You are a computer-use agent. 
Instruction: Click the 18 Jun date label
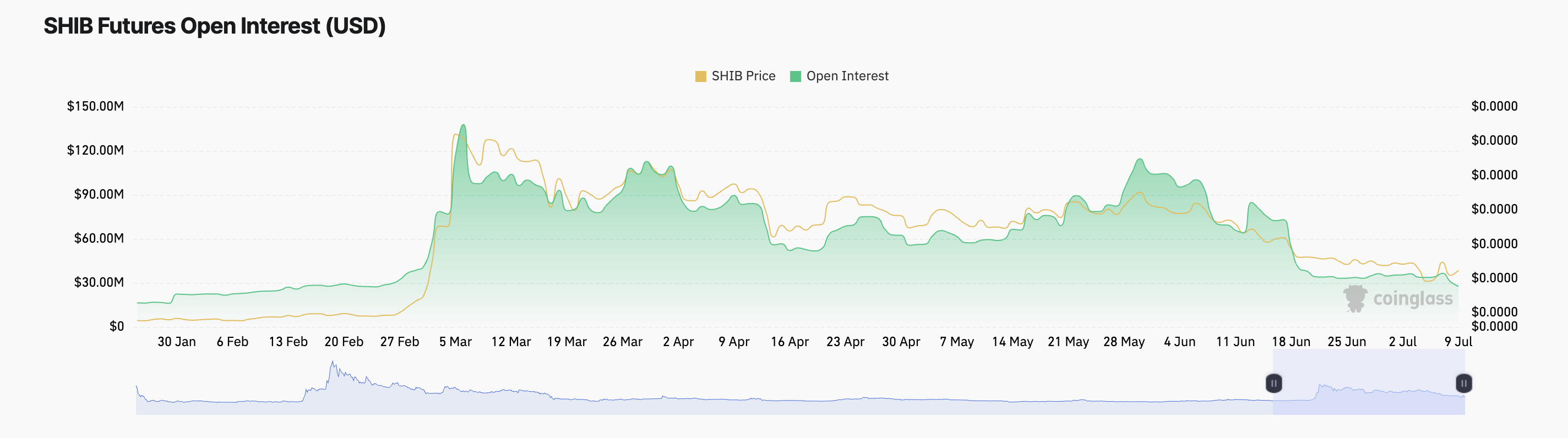click(x=1292, y=342)
